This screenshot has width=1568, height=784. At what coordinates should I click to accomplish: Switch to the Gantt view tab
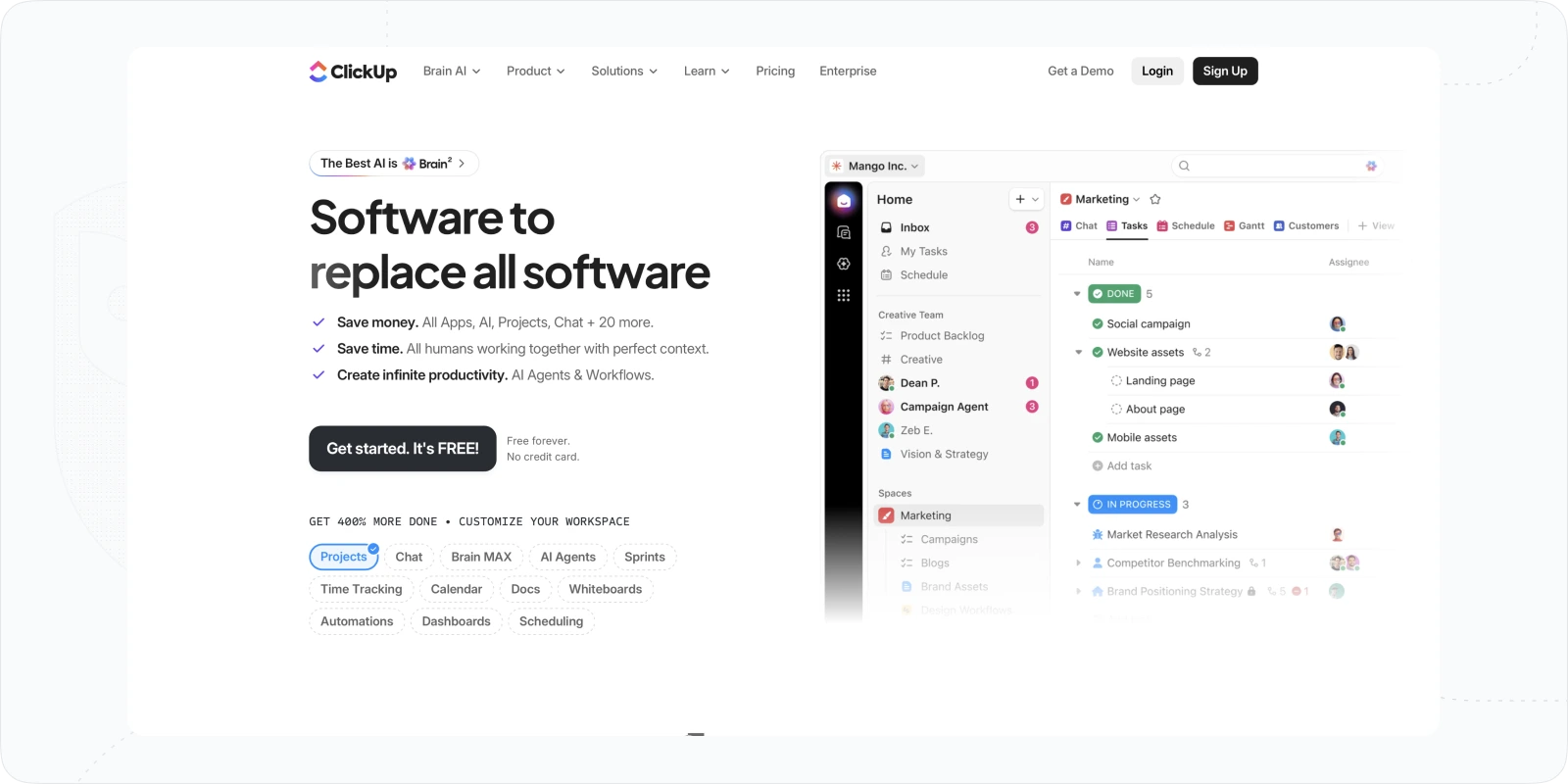pyautogui.click(x=1245, y=226)
